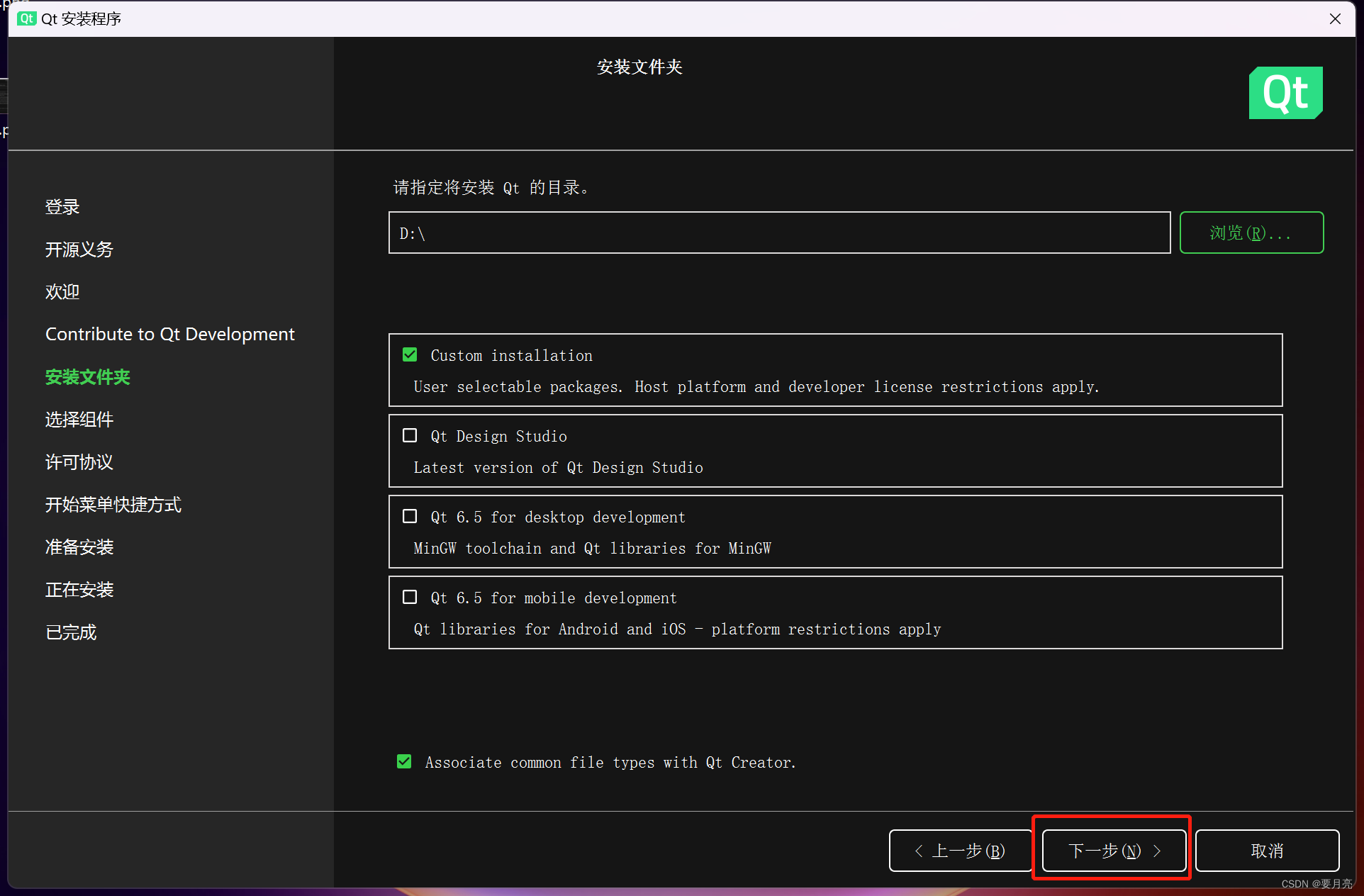Click the 'Qt libraries for Android and iOS' description
This screenshot has height=896, width=1364.
click(x=677, y=629)
